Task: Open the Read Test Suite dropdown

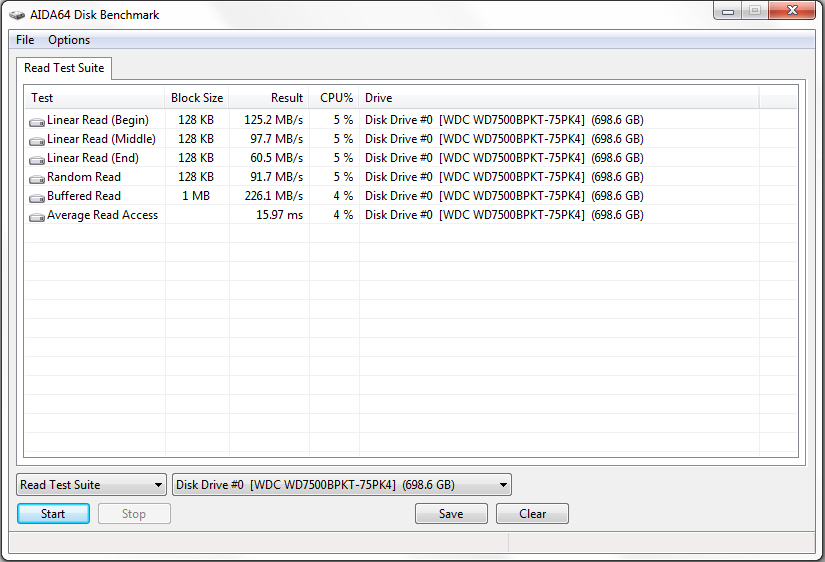Action: pos(92,485)
